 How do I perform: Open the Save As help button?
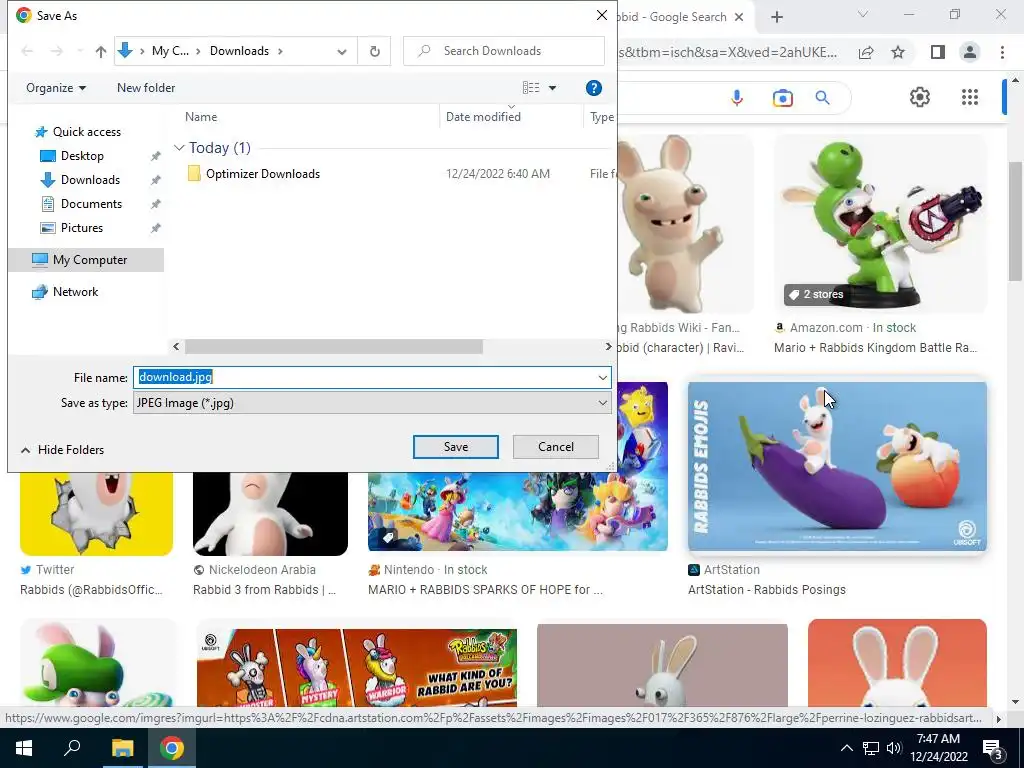[x=594, y=88]
